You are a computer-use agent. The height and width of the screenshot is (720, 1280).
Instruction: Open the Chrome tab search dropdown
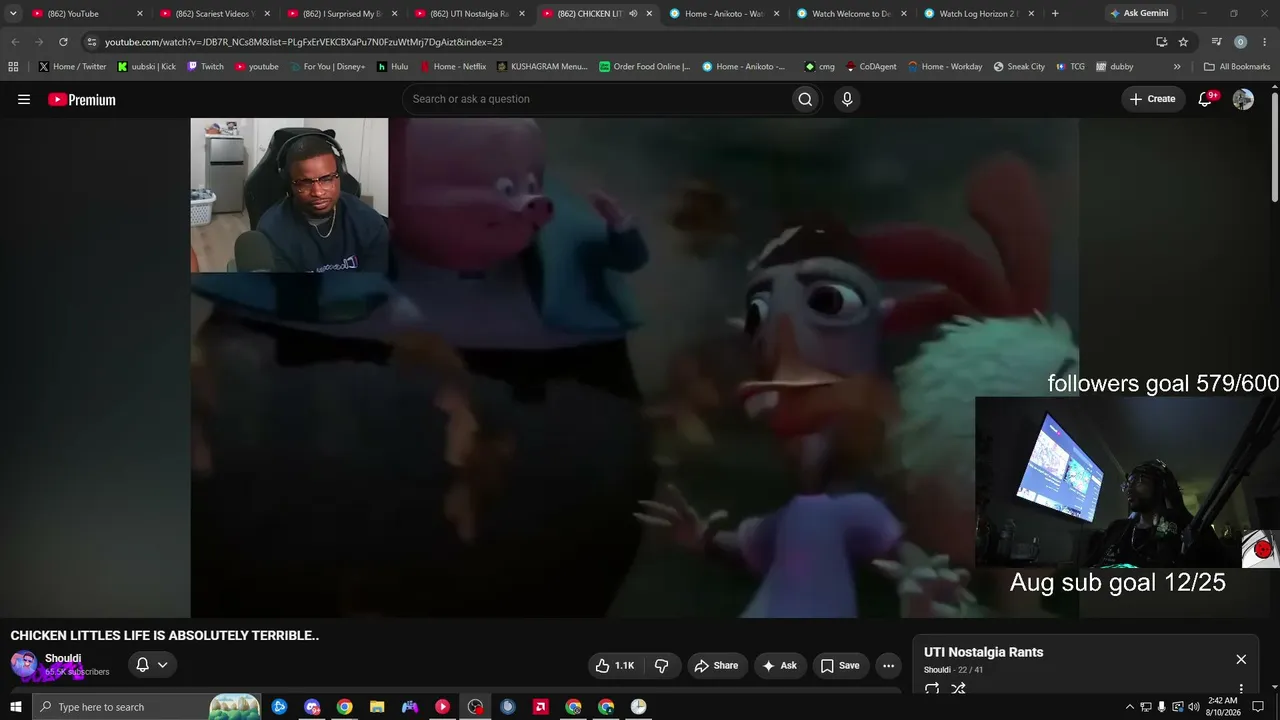click(13, 14)
